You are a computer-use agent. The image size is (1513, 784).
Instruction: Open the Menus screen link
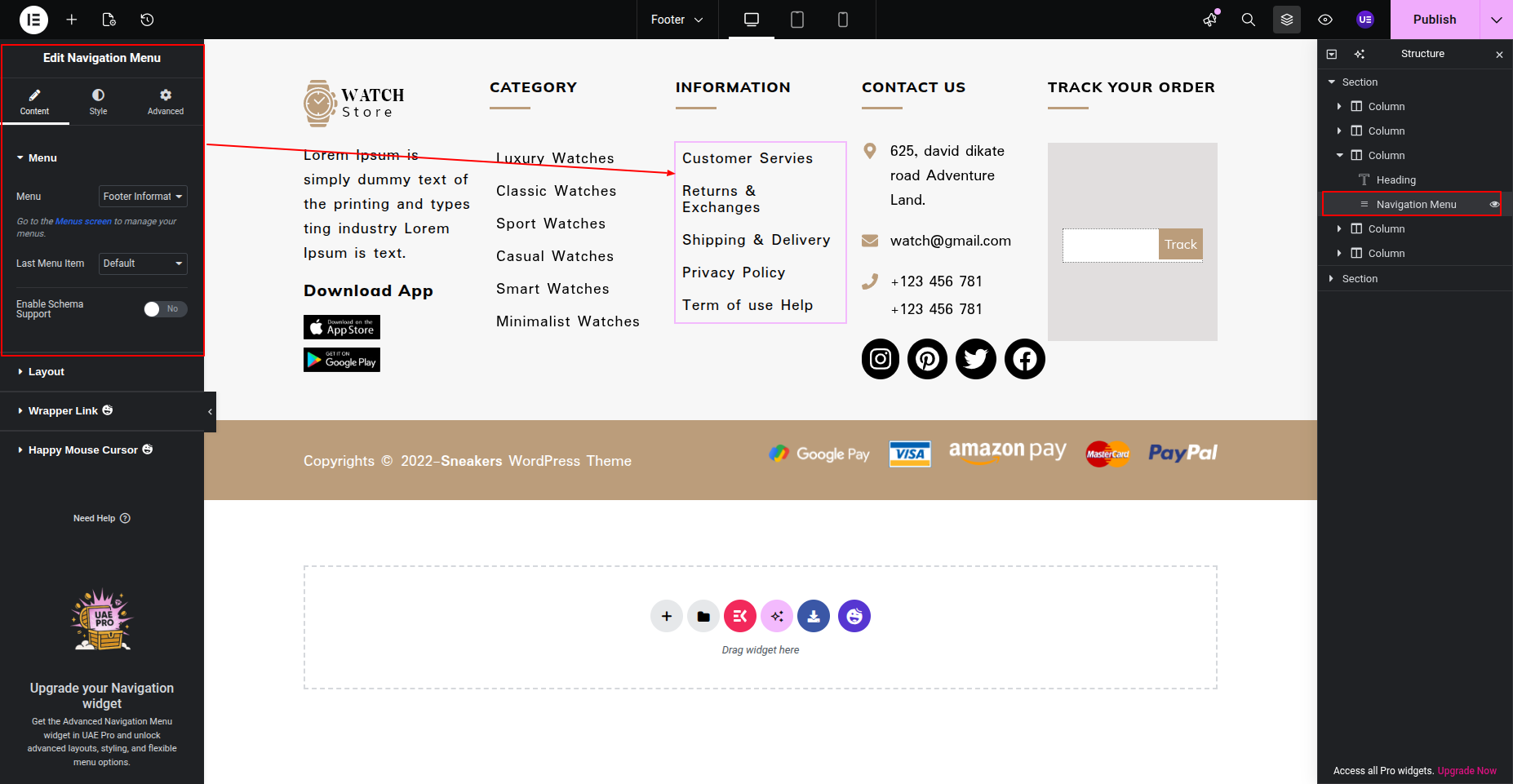83,222
